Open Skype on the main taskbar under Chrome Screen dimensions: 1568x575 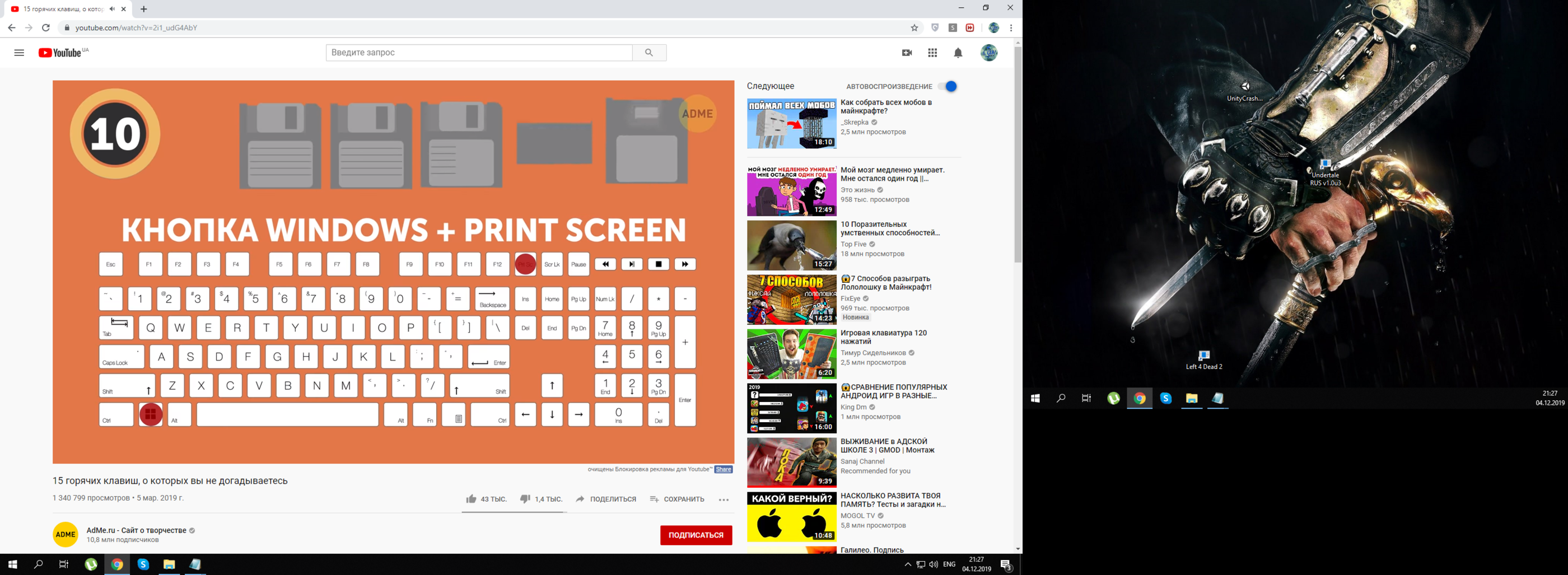pos(143,565)
